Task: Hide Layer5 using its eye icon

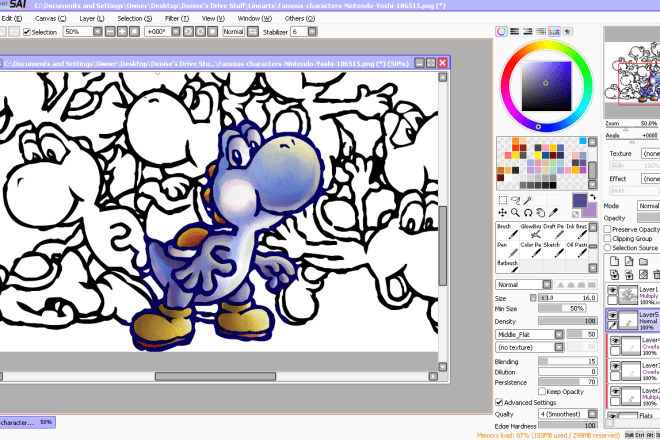Action: 612,315
